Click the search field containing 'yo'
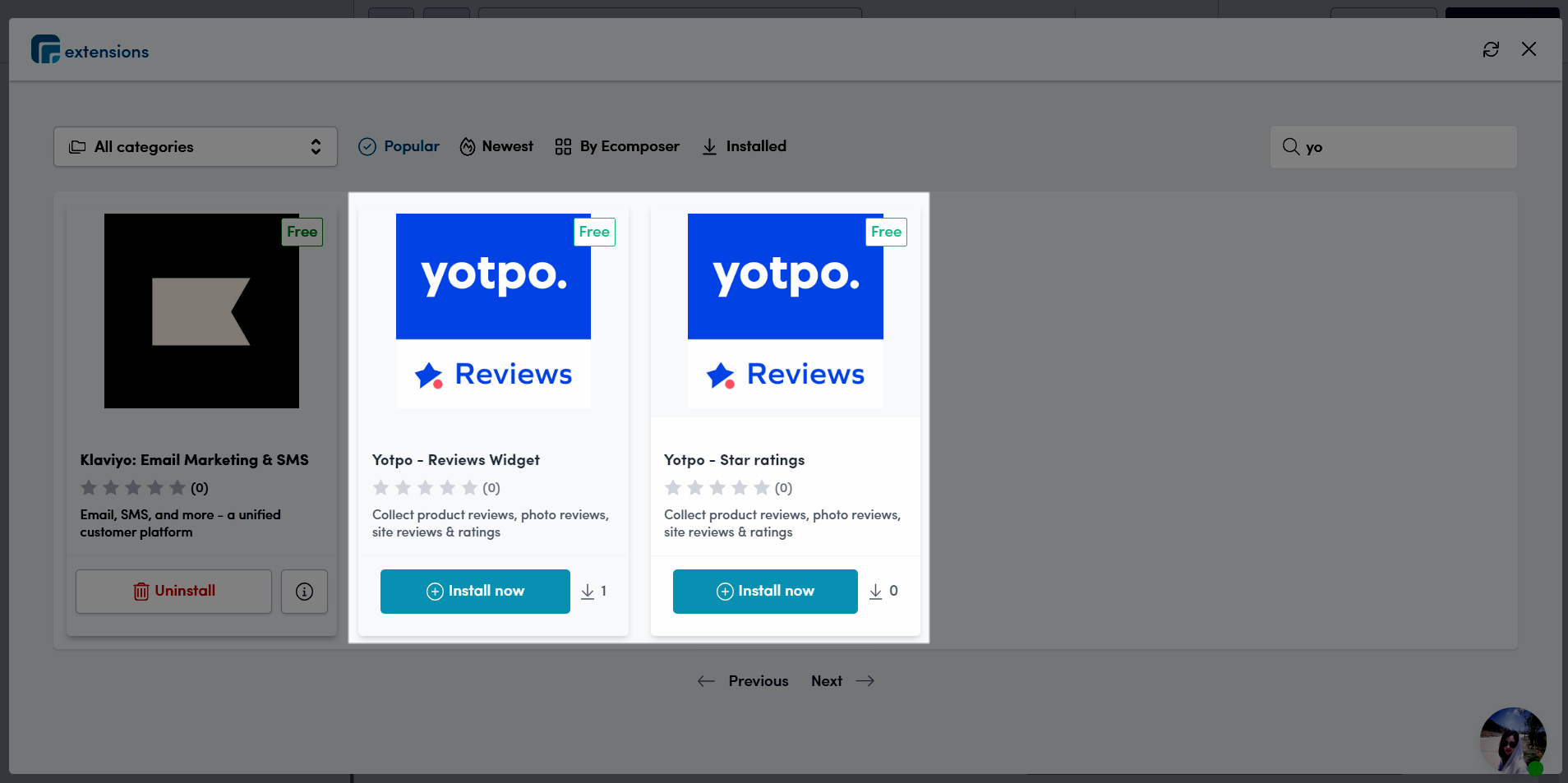Image resolution: width=1568 pixels, height=783 pixels. click(x=1394, y=147)
